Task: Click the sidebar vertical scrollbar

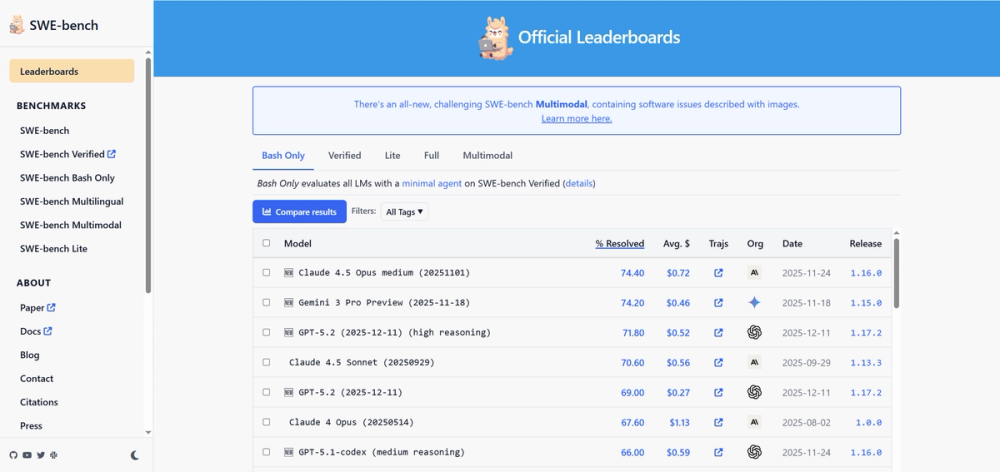Action: click(148, 175)
